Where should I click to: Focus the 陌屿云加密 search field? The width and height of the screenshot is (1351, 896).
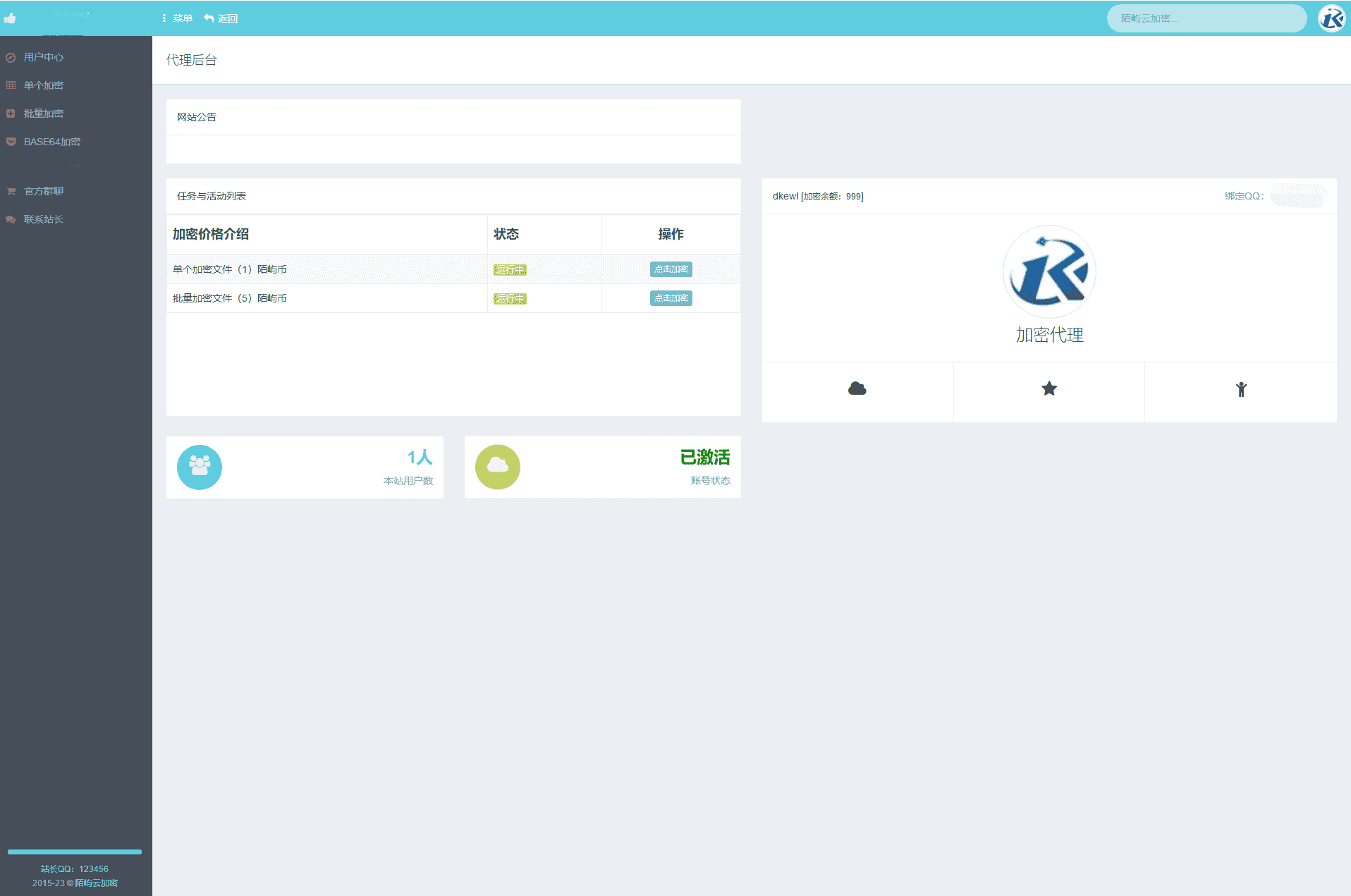pyautogui.click(x=1206, y=18)
